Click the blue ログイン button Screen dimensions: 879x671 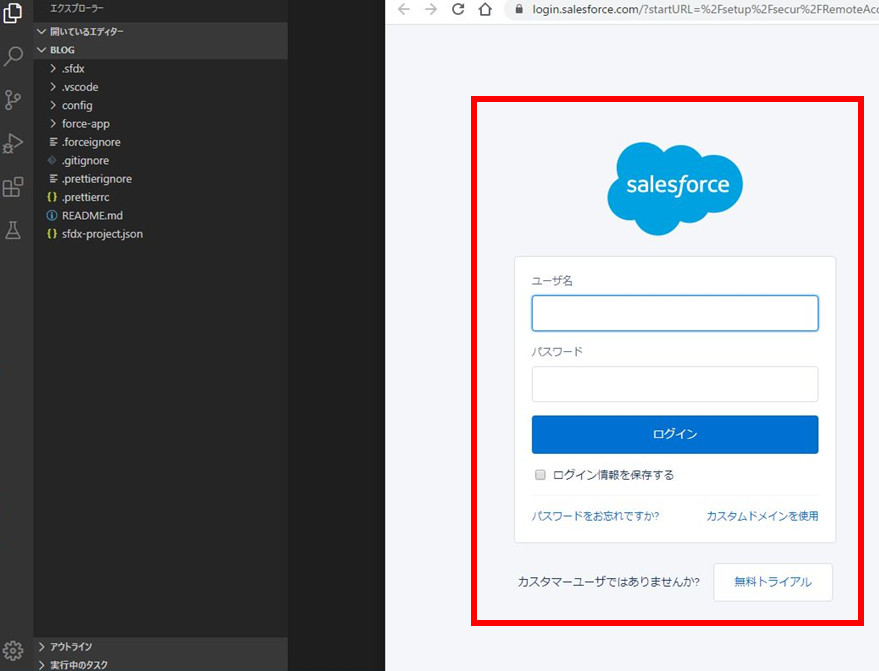674,434
